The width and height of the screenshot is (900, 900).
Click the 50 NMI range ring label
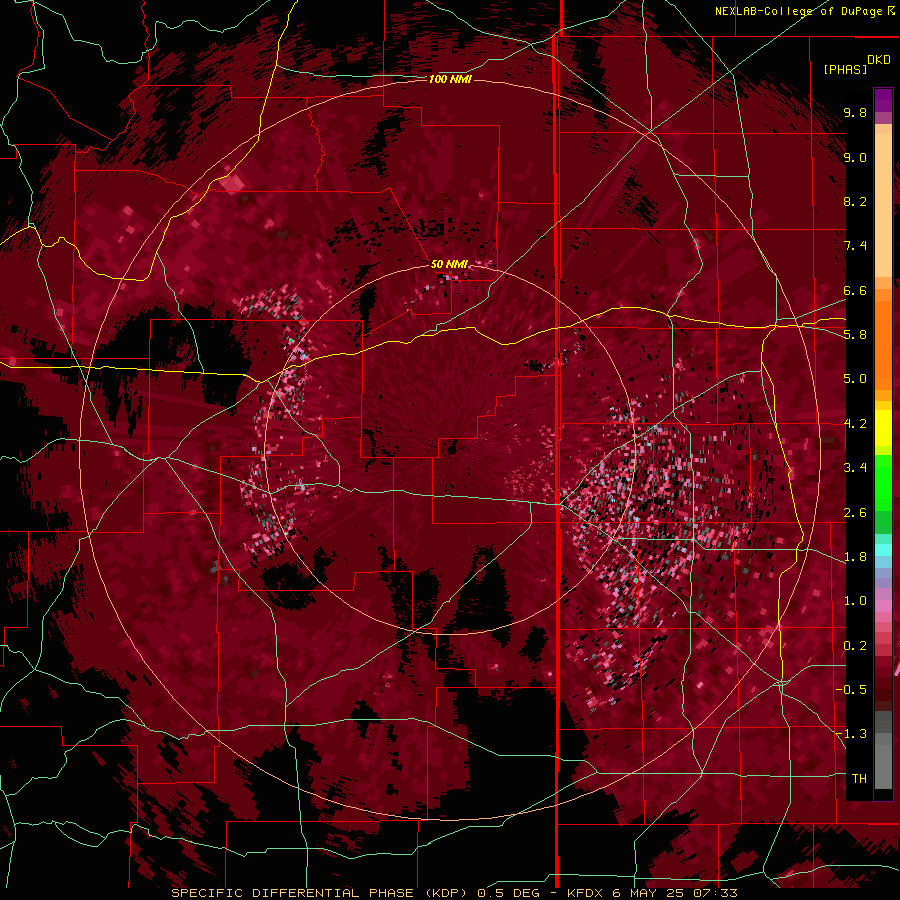449,264
